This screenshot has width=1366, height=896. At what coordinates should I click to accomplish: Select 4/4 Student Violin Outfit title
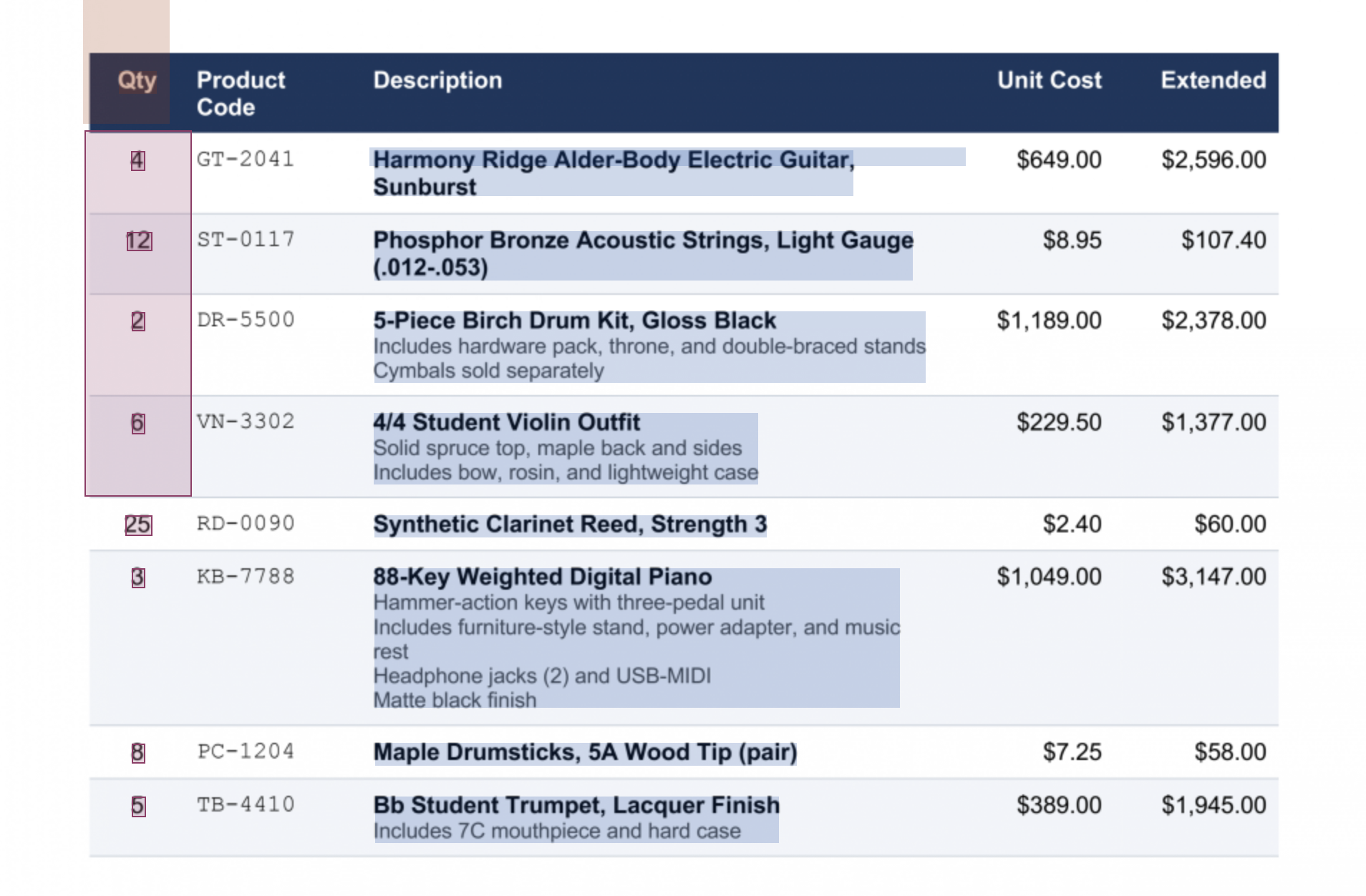(x=506, y=422)
